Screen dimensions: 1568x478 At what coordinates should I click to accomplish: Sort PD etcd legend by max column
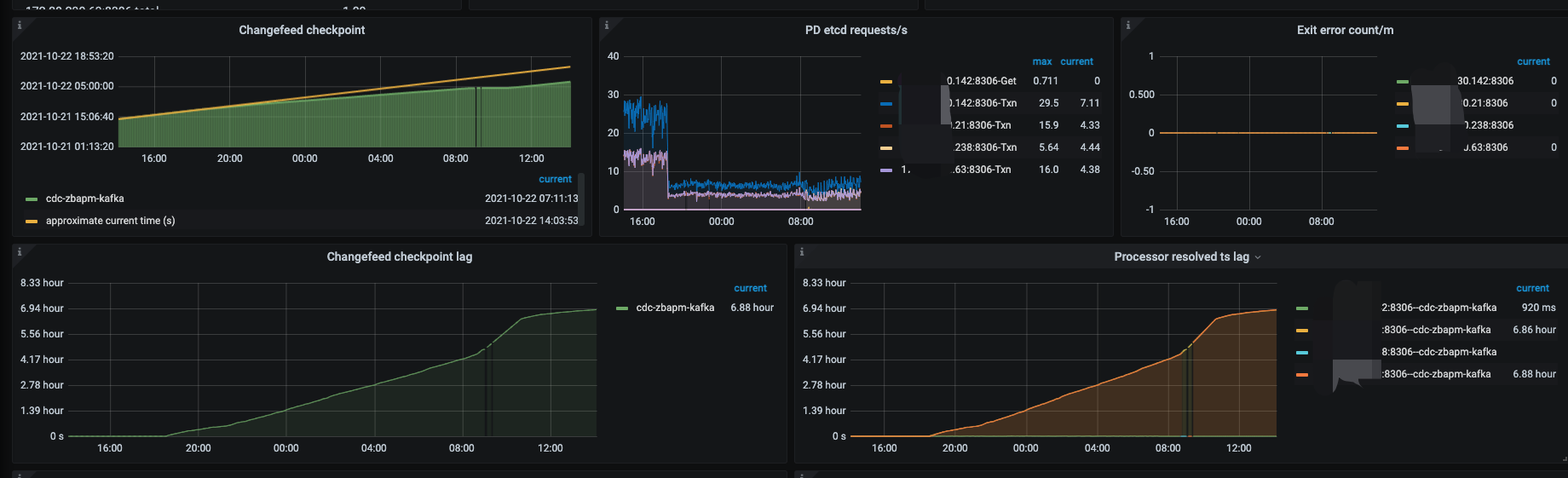pyautogui.click(x=1041, y=61)
